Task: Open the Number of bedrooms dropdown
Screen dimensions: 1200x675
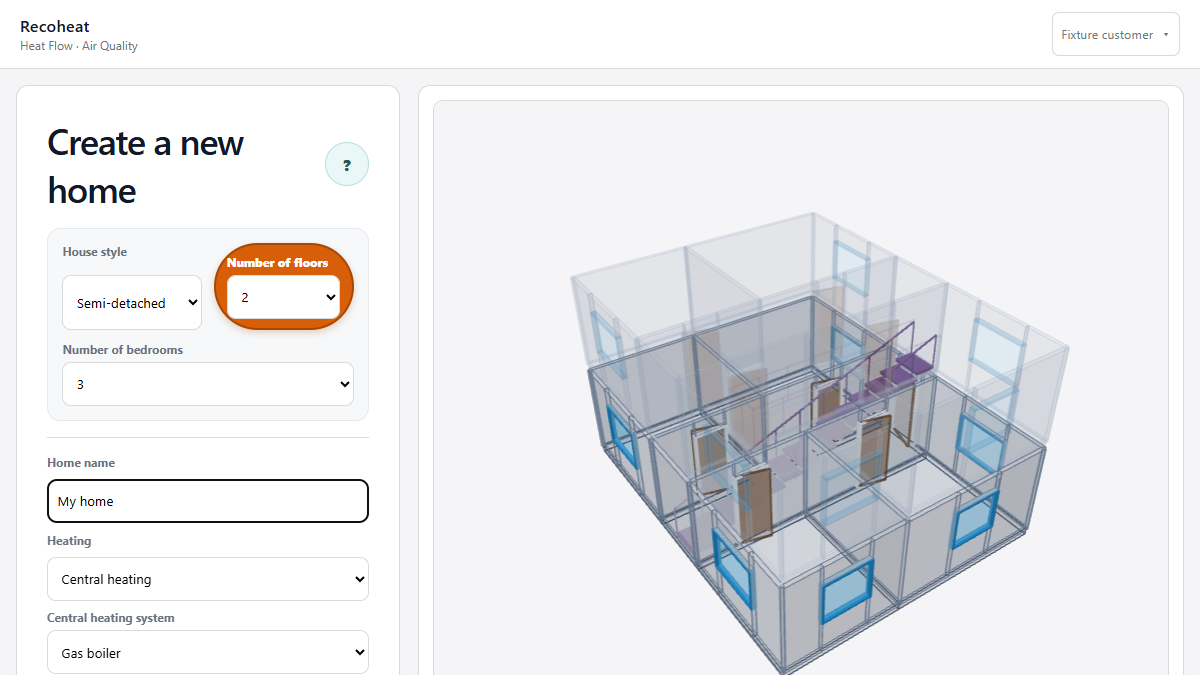Action: 208,384
